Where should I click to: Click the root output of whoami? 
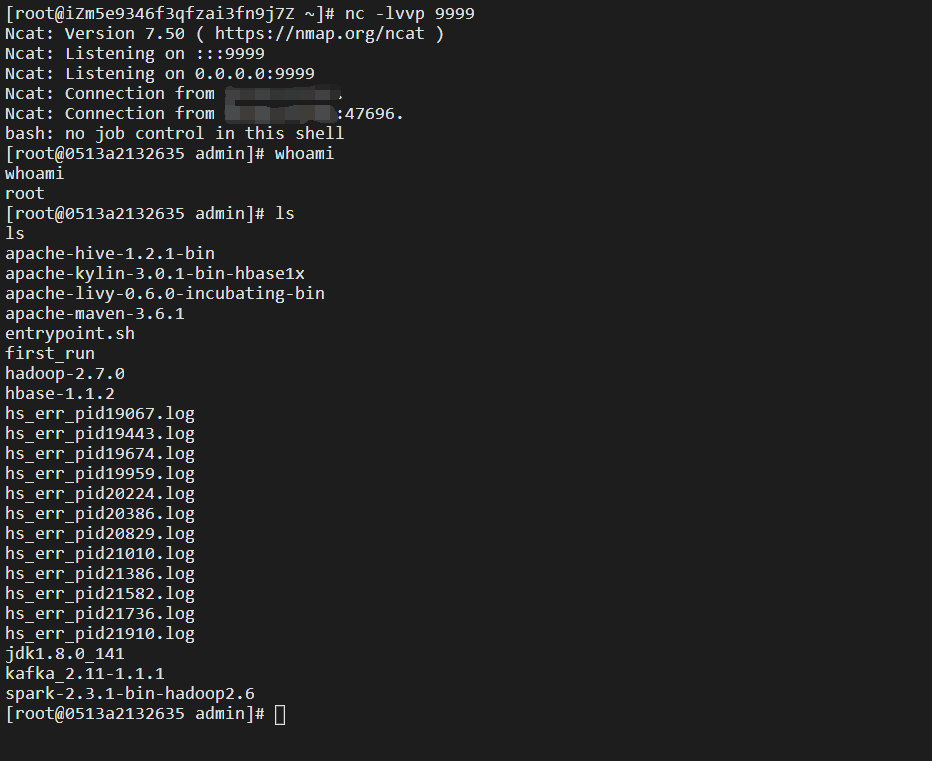(x=25, y=194)
